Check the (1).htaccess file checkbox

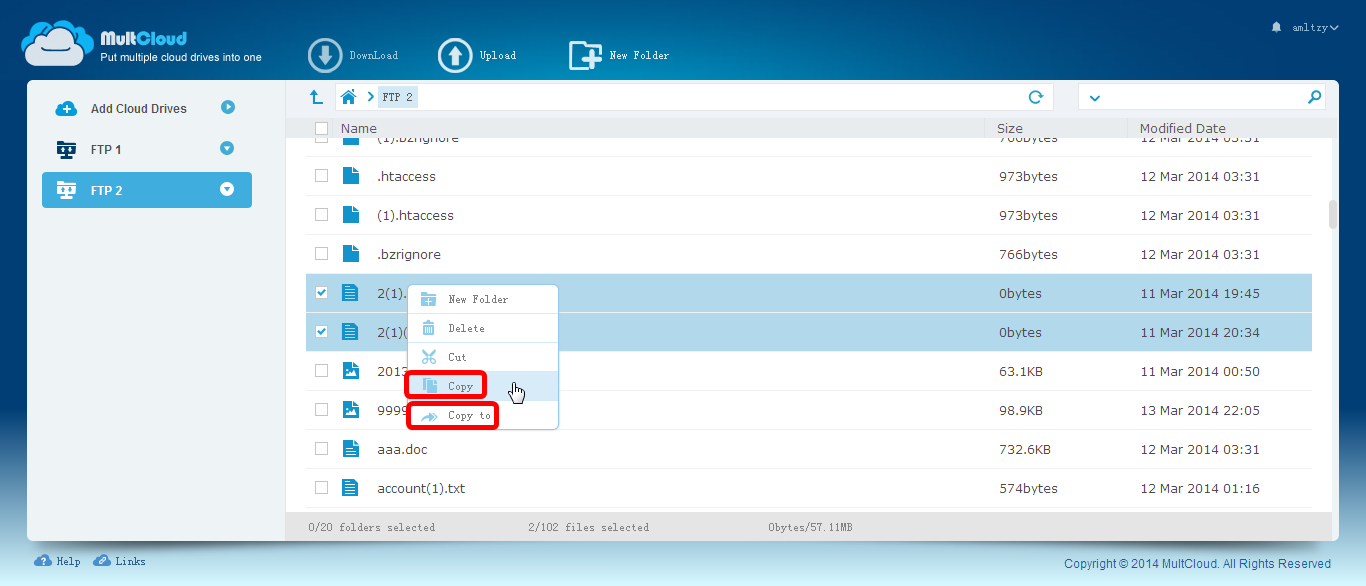[x=321, y=215]
